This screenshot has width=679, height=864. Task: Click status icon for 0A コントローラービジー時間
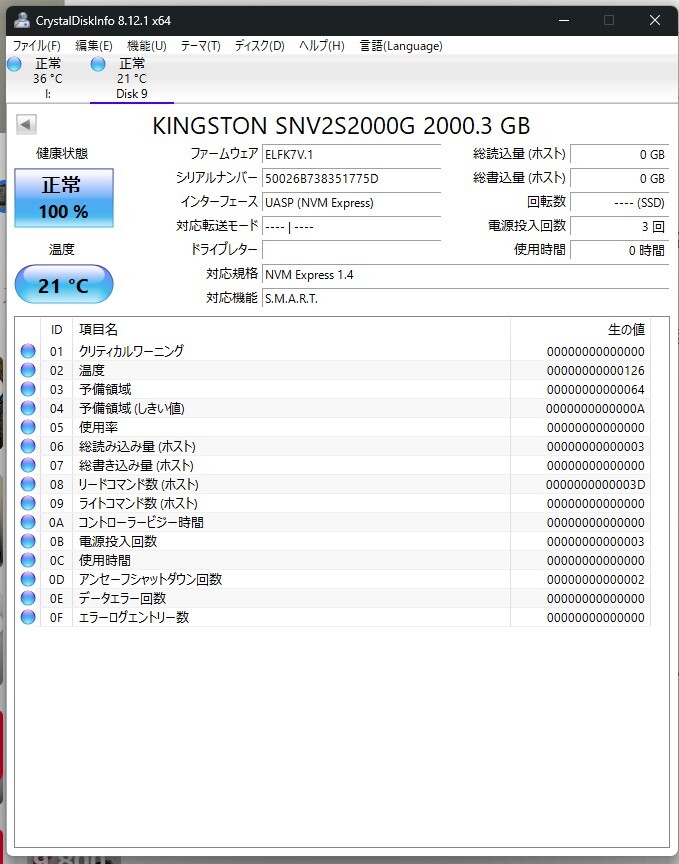(x=28, y=522)
